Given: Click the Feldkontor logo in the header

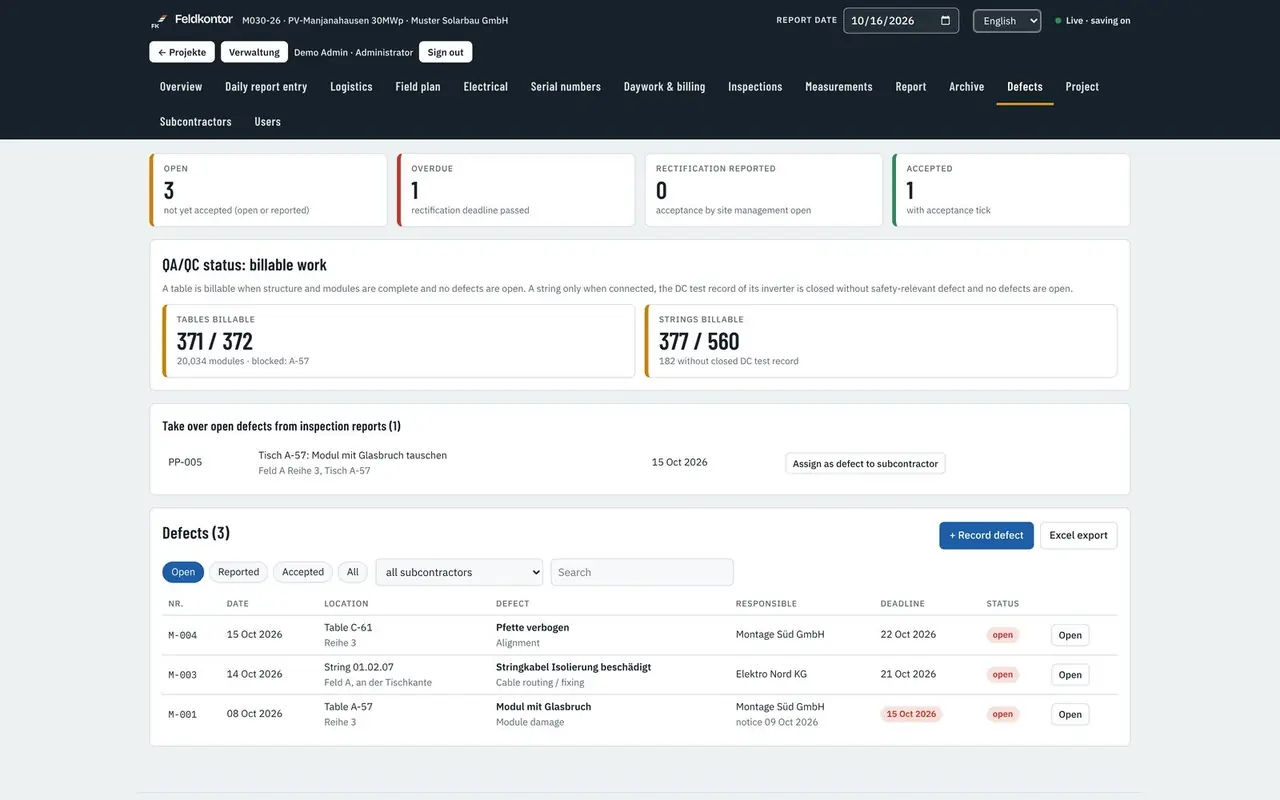Looking at the screenshot, I should 192,20.
